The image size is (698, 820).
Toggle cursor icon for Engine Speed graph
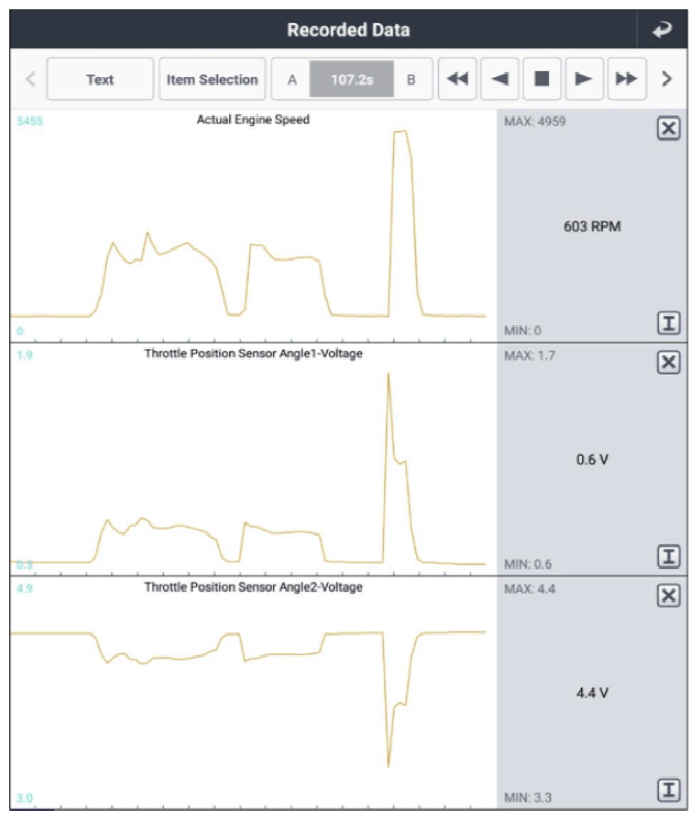(669, 323)
